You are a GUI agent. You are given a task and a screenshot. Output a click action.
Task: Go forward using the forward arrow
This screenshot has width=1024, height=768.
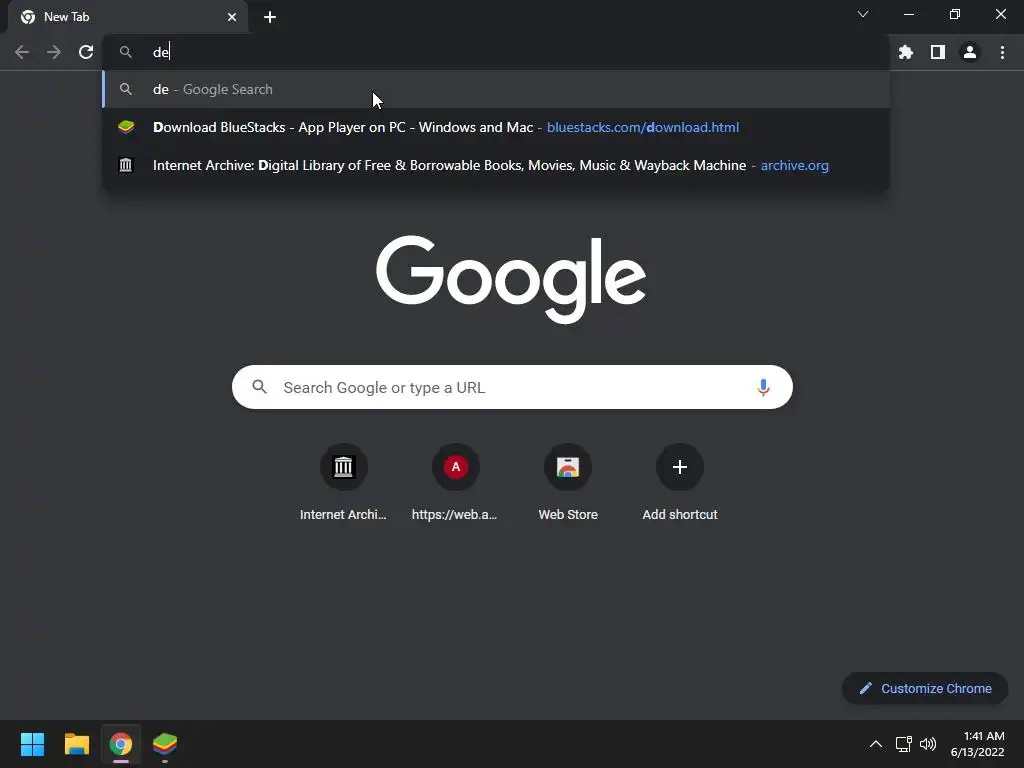click(54, 52)
